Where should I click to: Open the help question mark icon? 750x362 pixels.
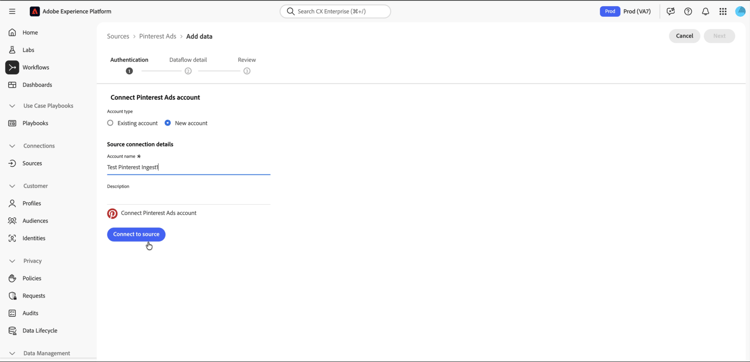tap(688, 11)
